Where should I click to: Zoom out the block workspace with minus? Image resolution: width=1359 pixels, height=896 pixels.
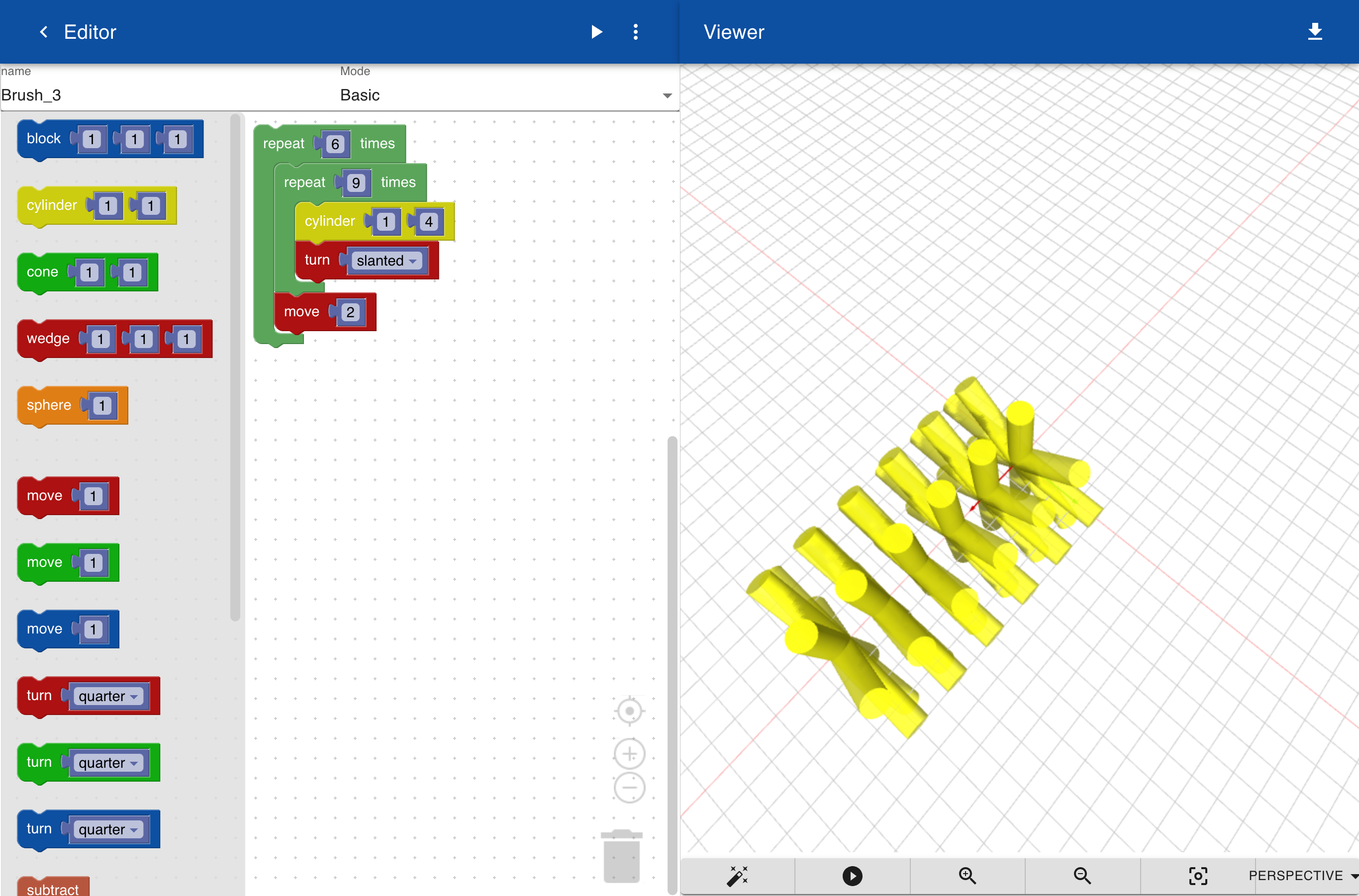(629, 788)
